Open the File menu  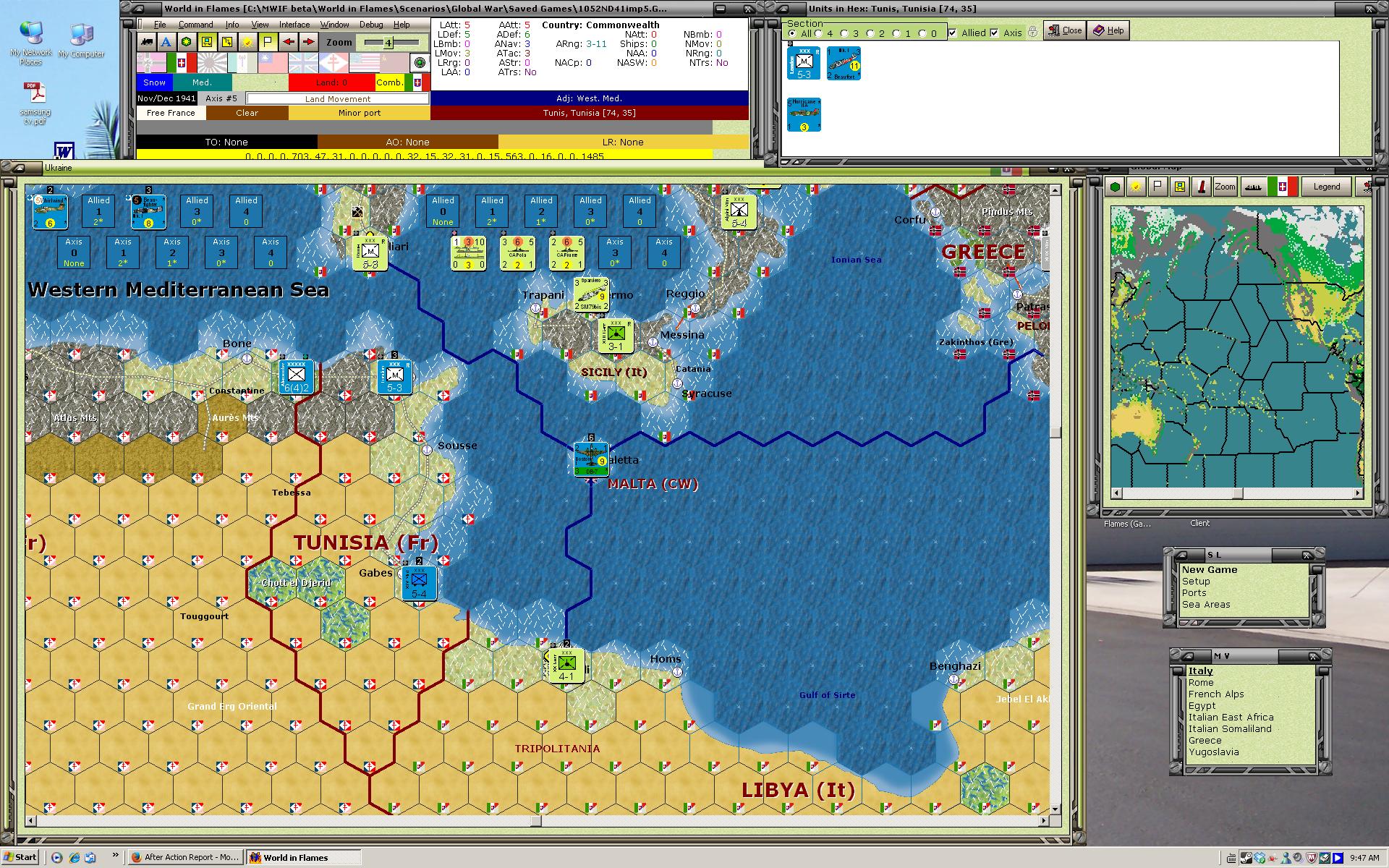click(160, 25)
